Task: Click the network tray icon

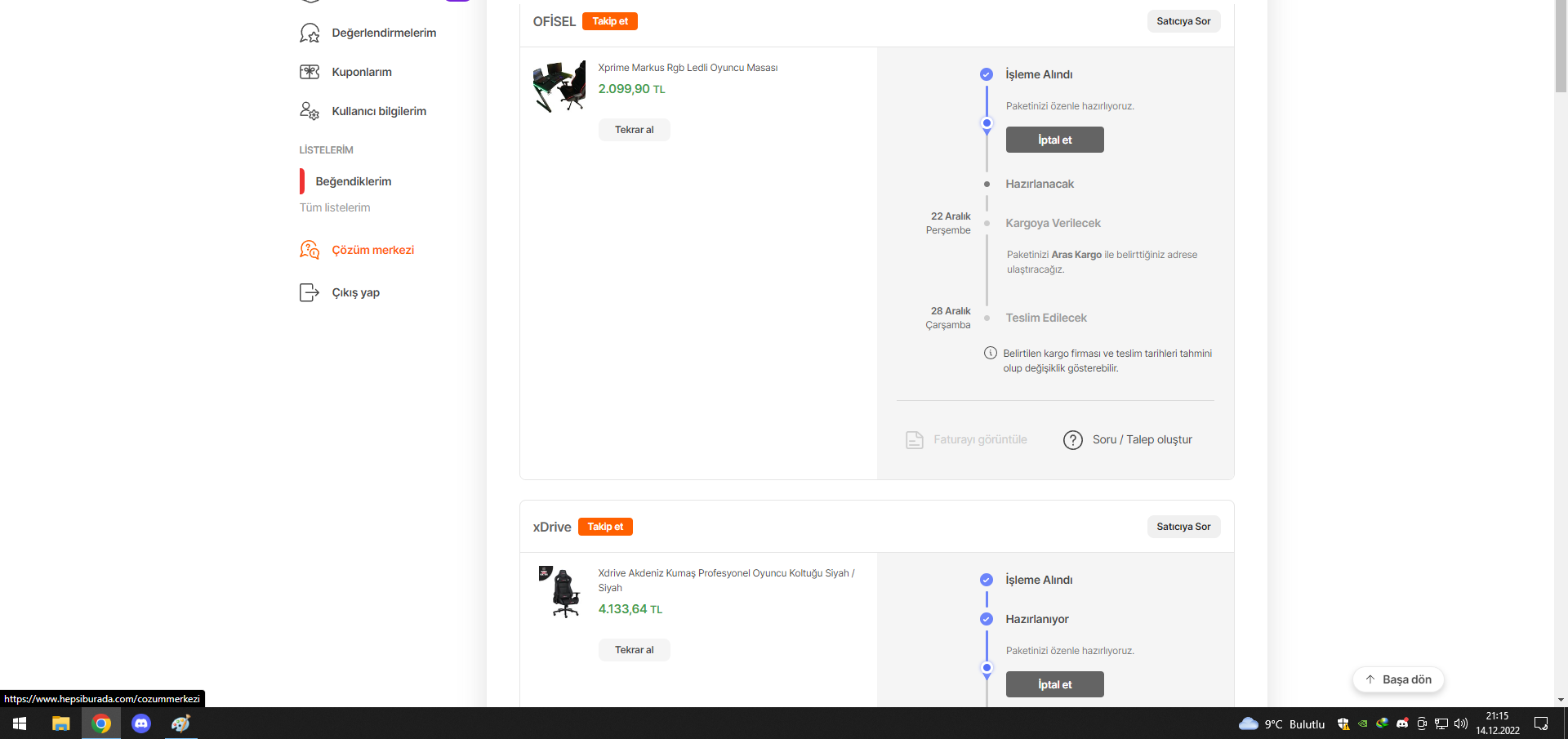Action: coord(1441,723)
